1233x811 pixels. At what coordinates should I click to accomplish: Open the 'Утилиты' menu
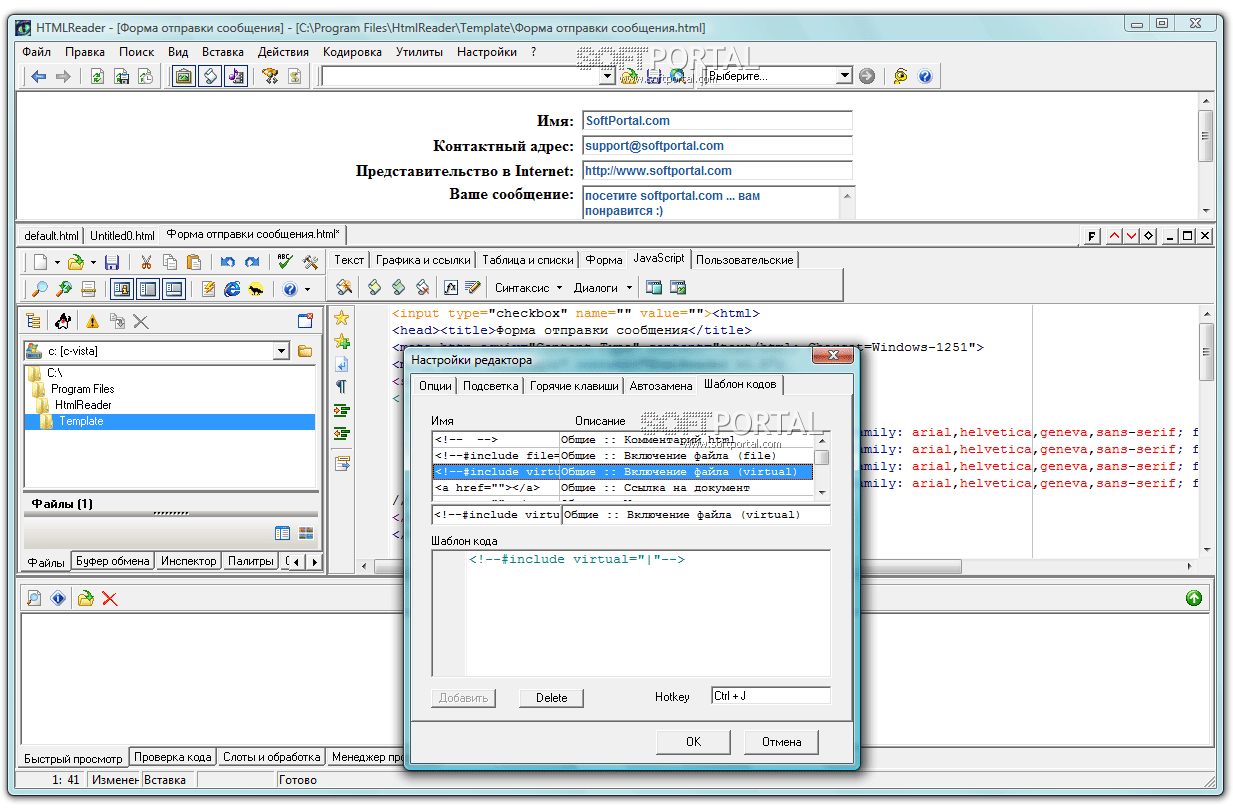419,52
